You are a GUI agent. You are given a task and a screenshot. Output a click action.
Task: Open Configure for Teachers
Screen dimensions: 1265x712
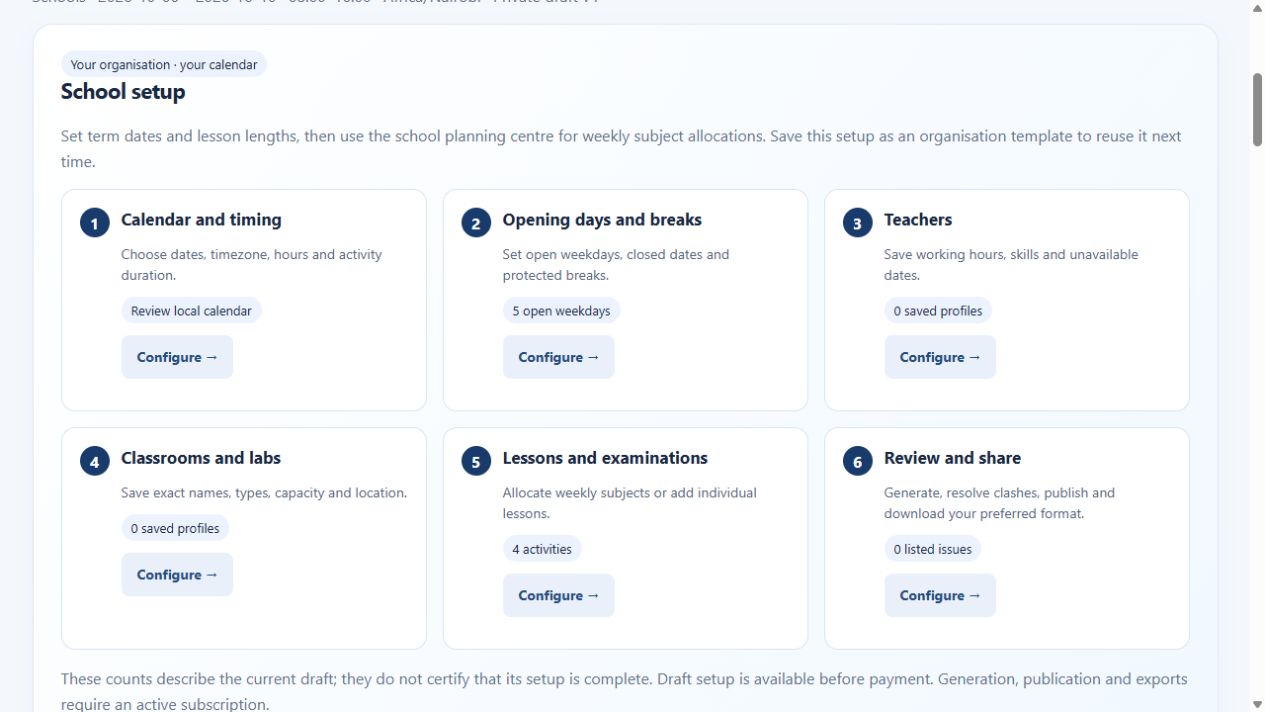tap(940, 357)
